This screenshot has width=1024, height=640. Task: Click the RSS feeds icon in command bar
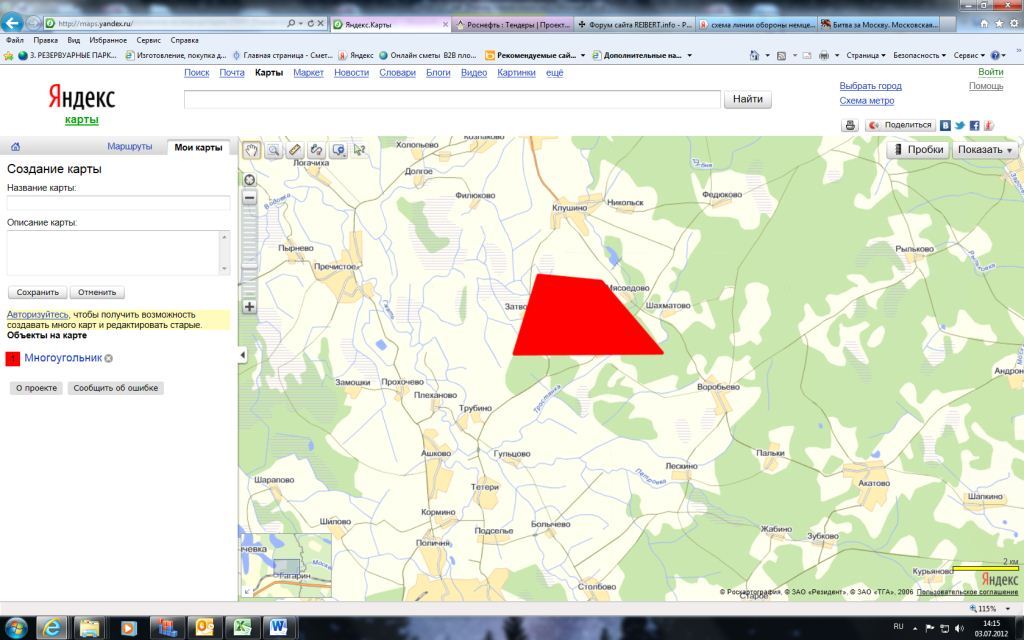[x=781, y=56]
